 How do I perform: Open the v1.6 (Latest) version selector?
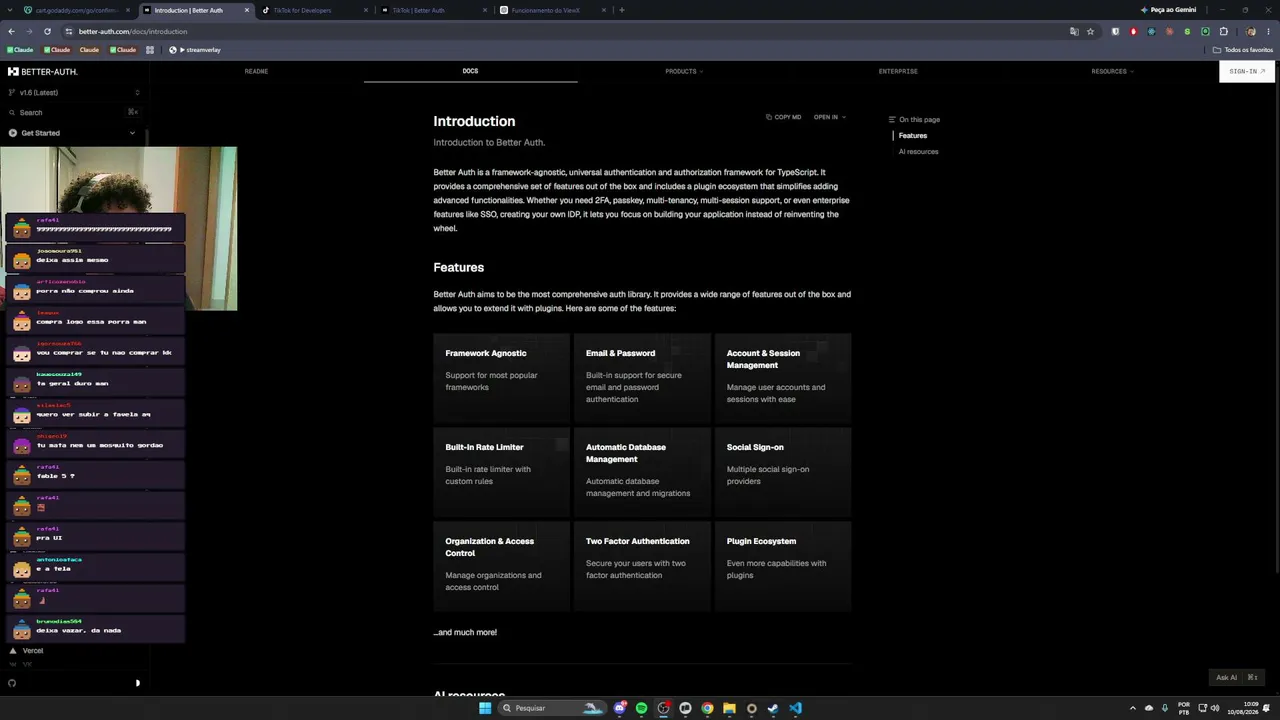click(x=73, y=93)
